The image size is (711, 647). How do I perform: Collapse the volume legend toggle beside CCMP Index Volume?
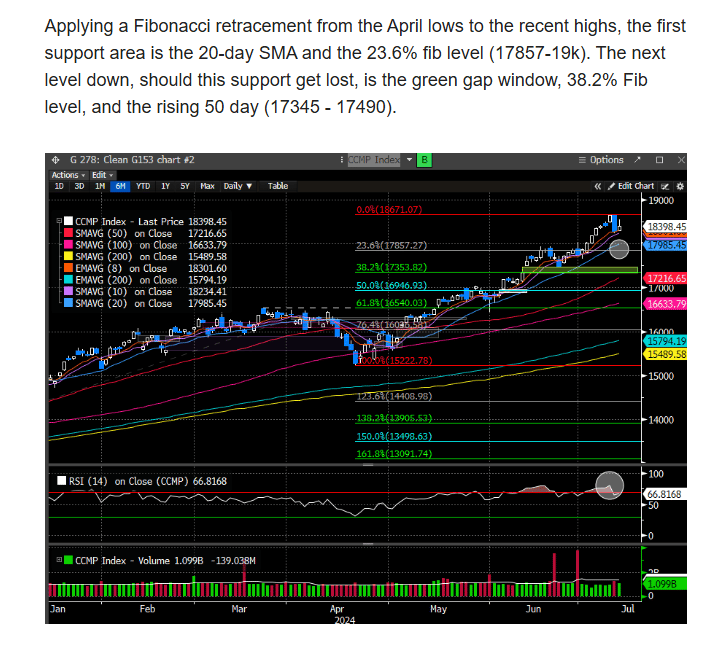click(x=59, y=560)
